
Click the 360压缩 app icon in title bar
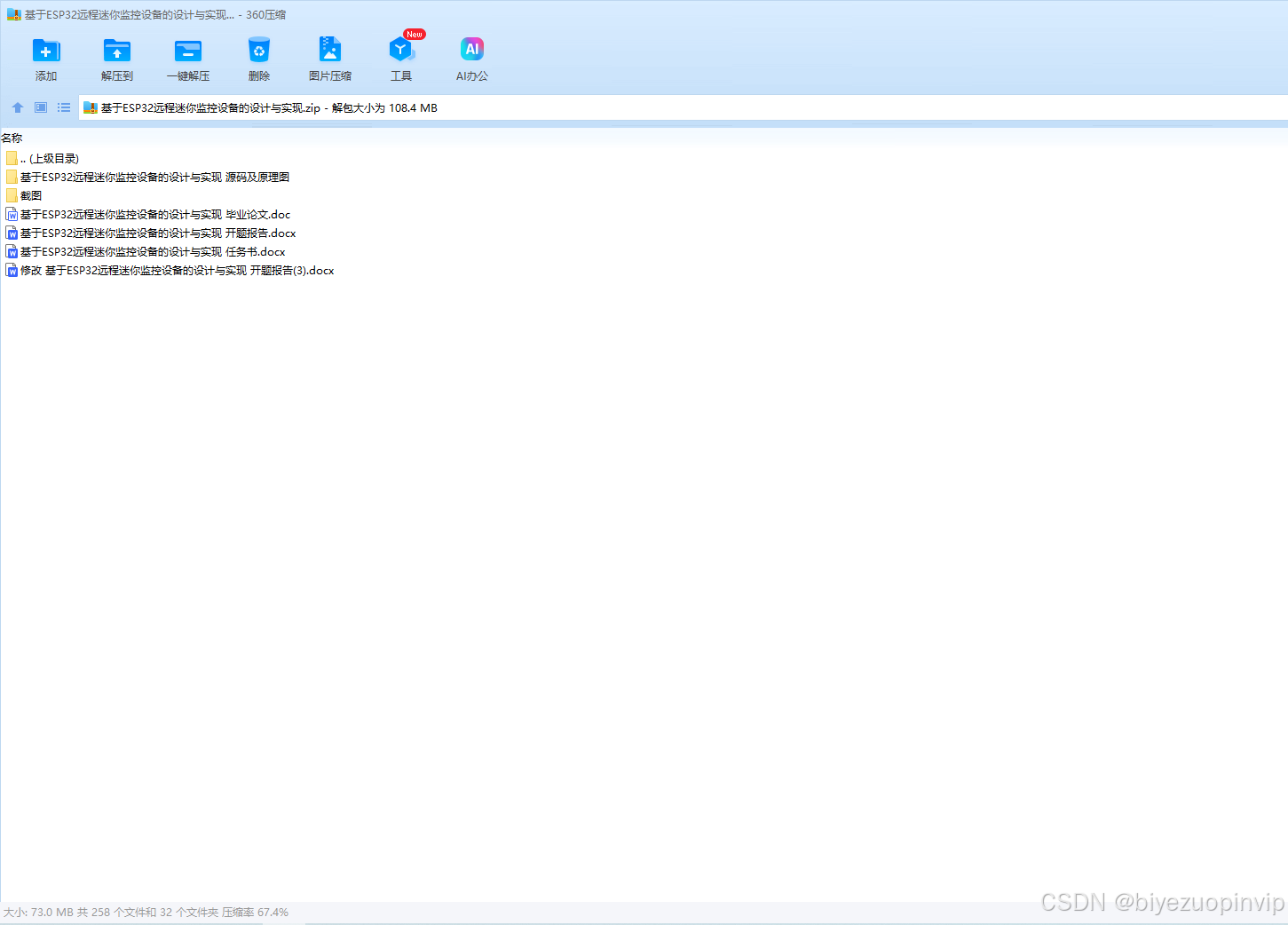[13, 15]
